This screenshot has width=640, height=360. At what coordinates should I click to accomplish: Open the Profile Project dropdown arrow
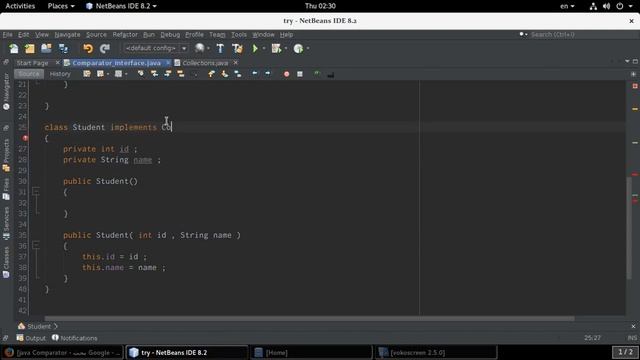tap(308, 49)
